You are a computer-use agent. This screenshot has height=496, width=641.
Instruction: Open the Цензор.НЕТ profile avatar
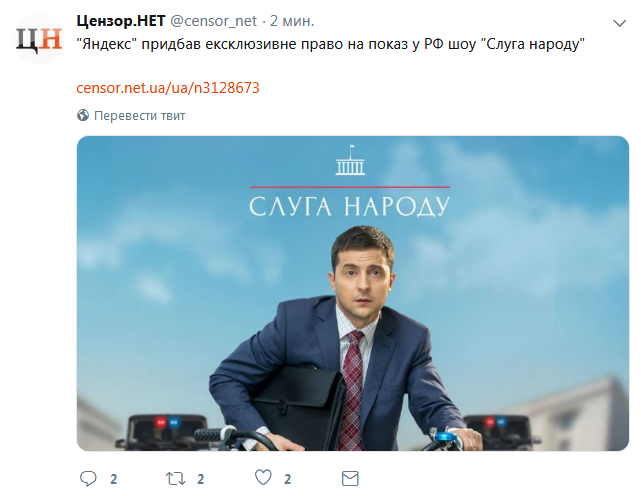pos(39,39)
